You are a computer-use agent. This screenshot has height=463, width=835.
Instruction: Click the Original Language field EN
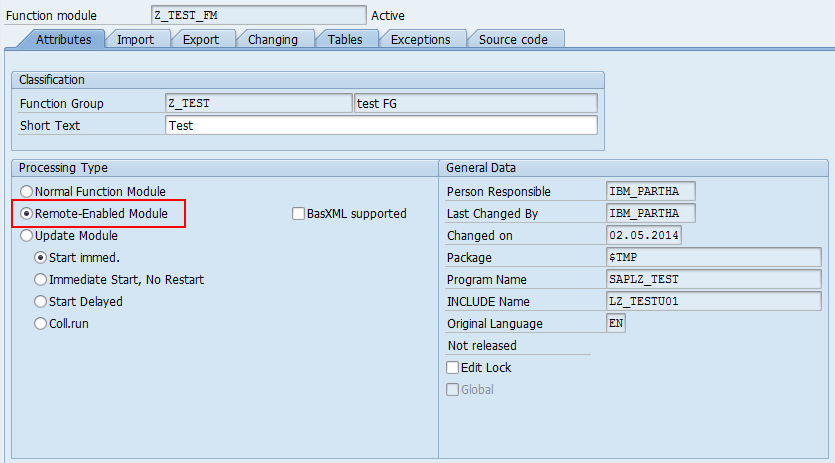click(616, 323)
